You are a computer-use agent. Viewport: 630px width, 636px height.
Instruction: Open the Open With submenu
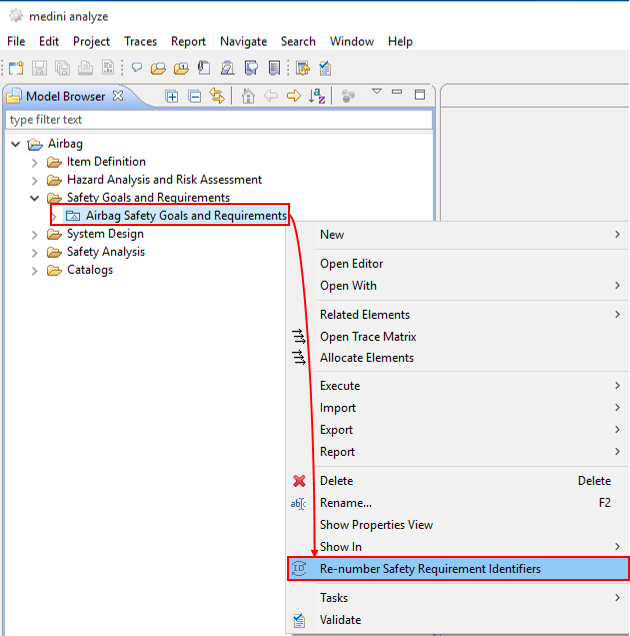tap(458, 286)
